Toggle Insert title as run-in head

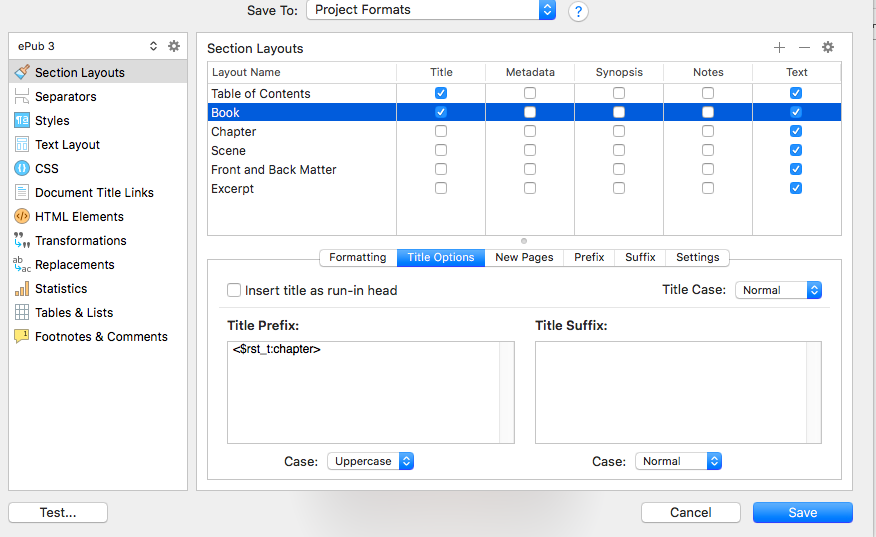pos(234,290)
